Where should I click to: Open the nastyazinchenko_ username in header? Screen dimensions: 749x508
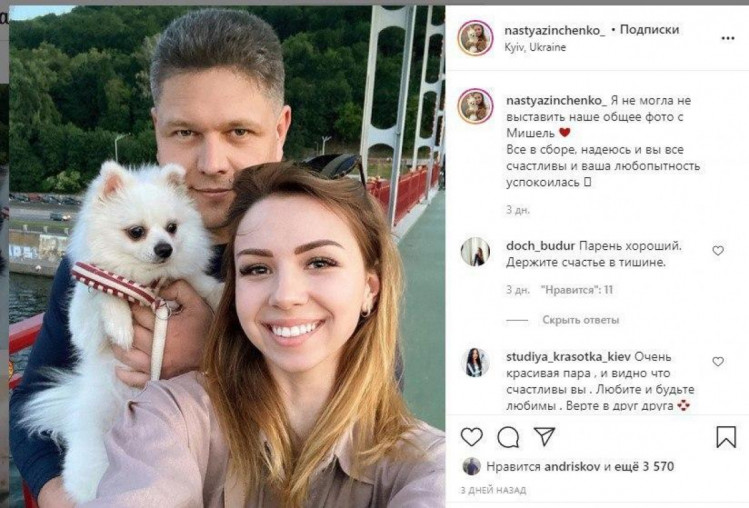[x=555, y=30]
